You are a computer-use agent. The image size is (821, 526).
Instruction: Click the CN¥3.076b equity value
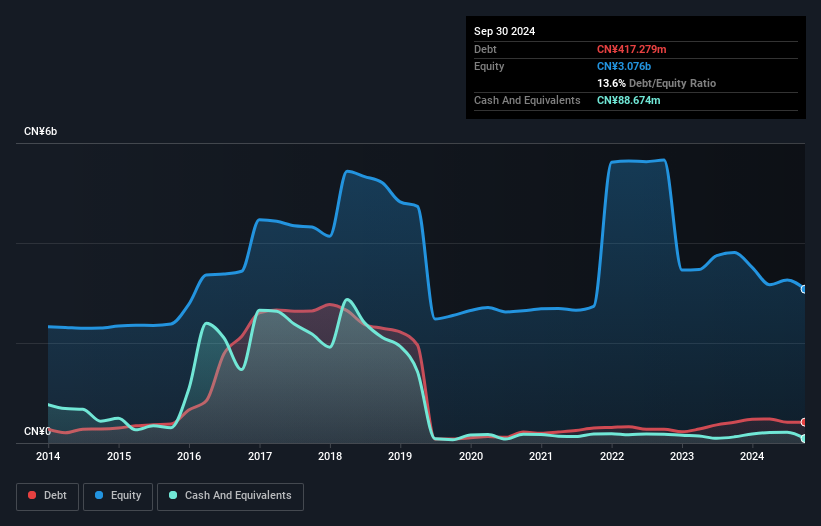(624, 66)
